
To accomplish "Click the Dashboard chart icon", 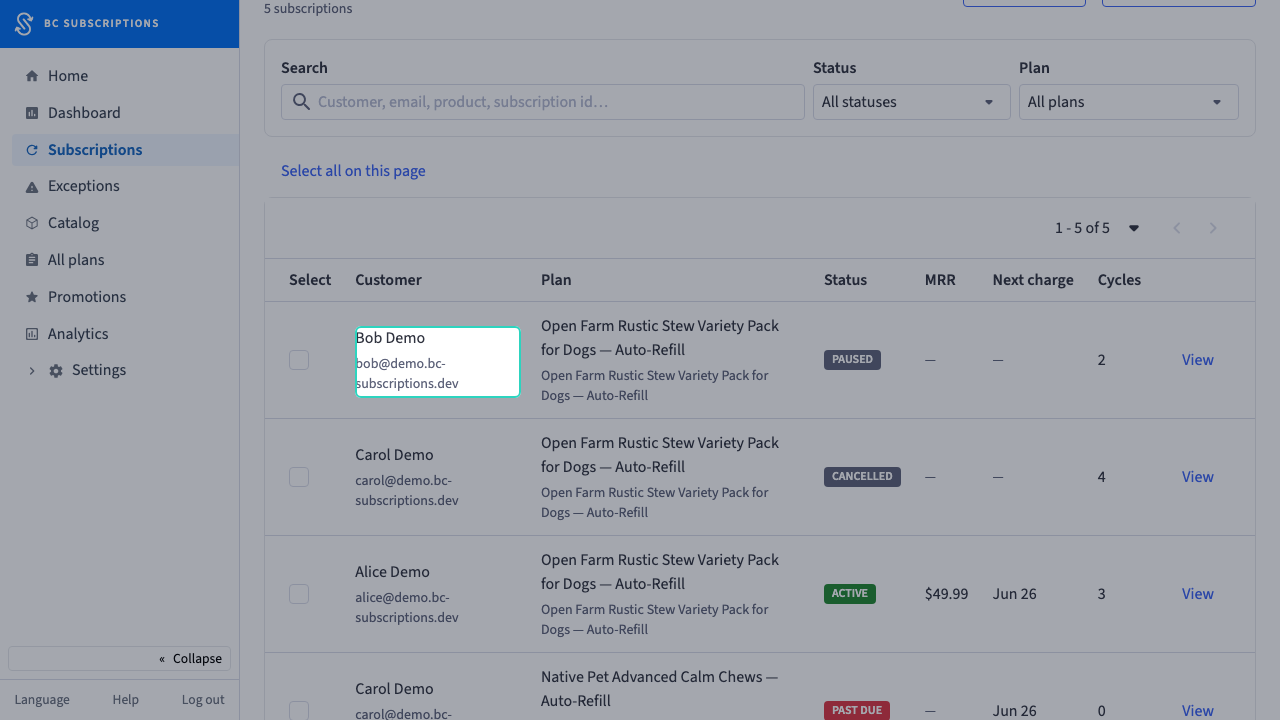I will point(32,113).
